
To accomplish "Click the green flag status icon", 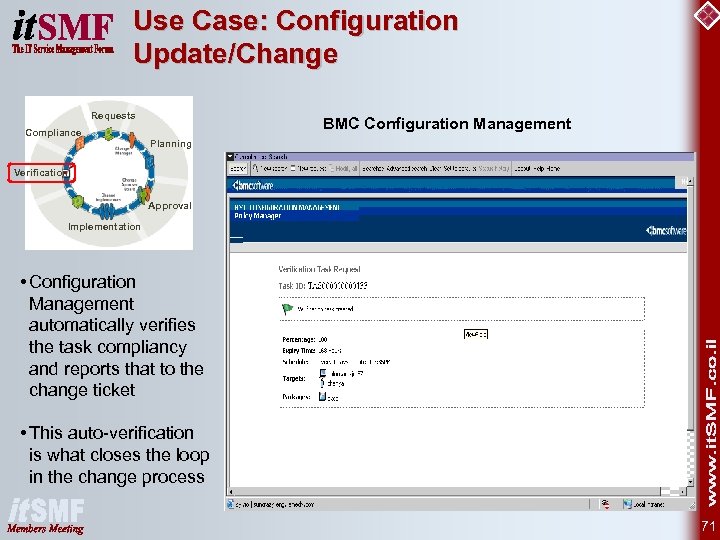I will (x=287, y=309).
